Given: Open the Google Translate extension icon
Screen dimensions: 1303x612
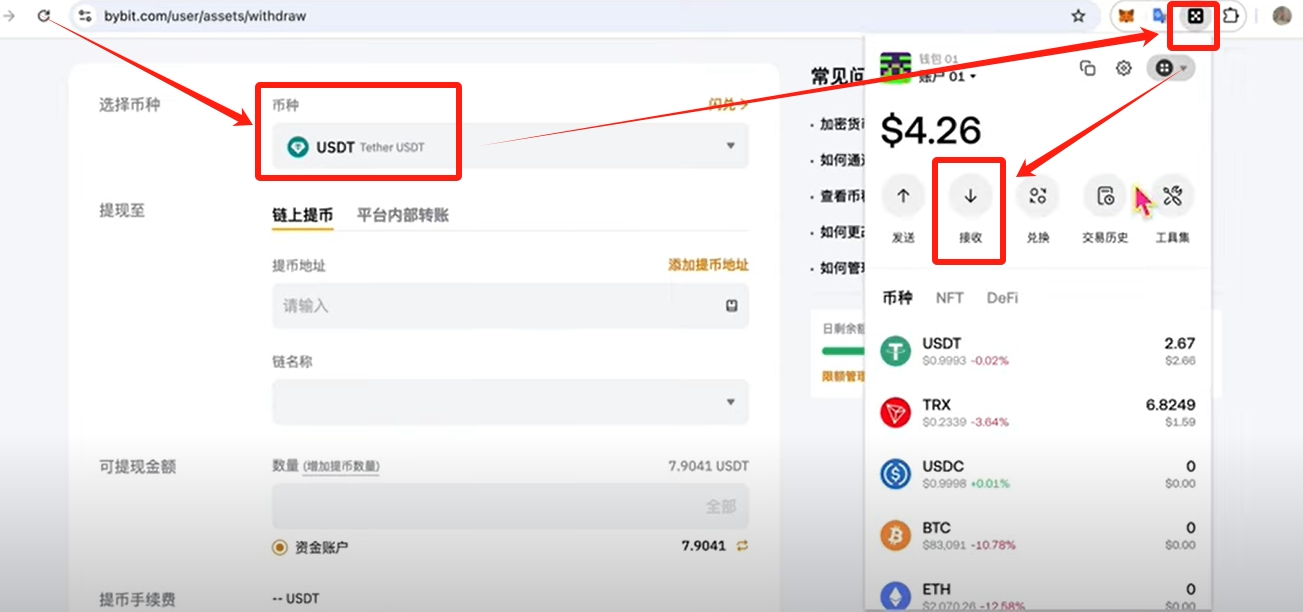Looking at the screenshot, I should [1160, 16].
